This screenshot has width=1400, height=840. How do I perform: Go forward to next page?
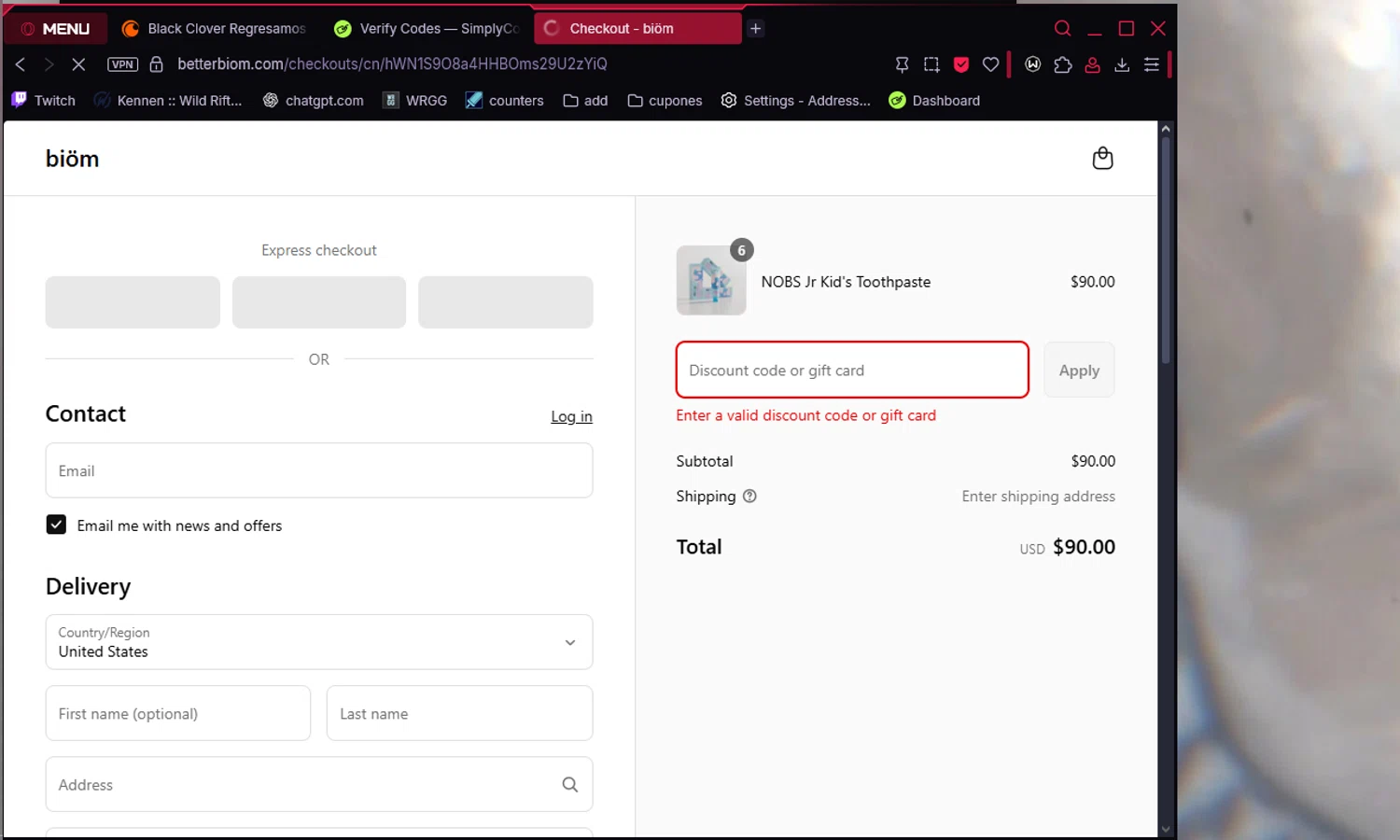tap(49, 64)
